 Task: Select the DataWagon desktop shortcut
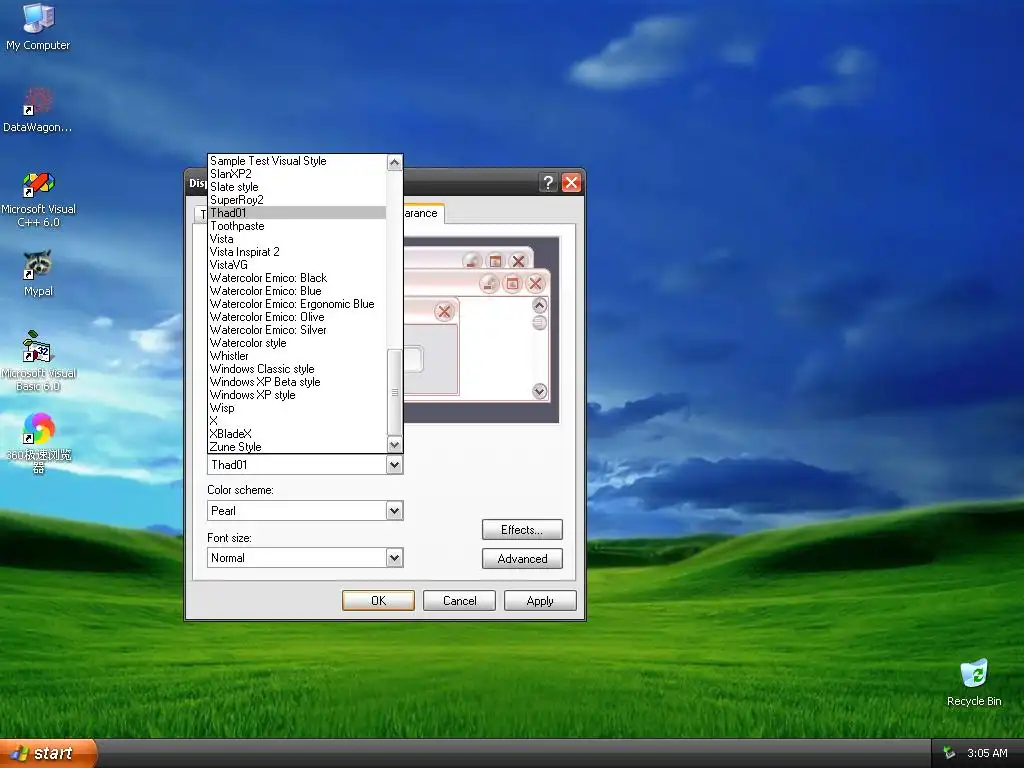tap(37, 109)
